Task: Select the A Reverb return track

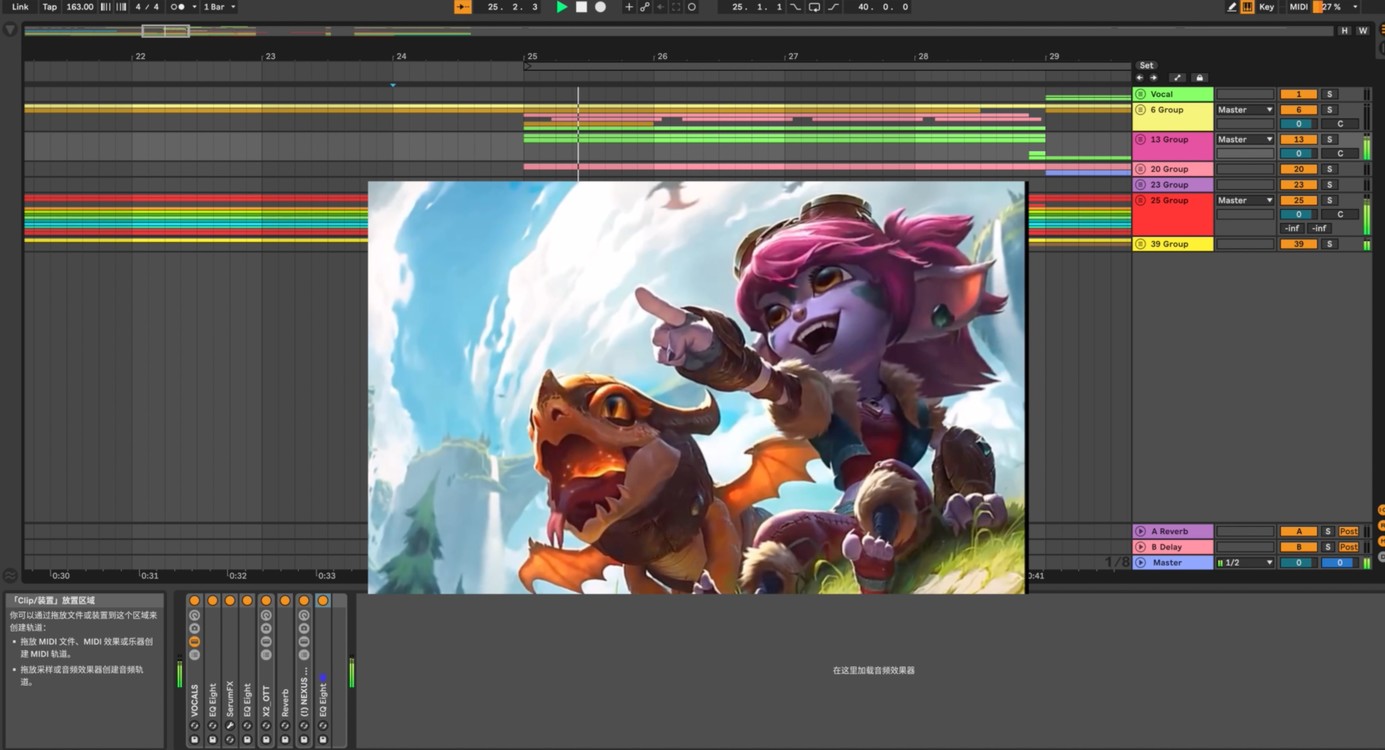Action: coord(1173,532)
